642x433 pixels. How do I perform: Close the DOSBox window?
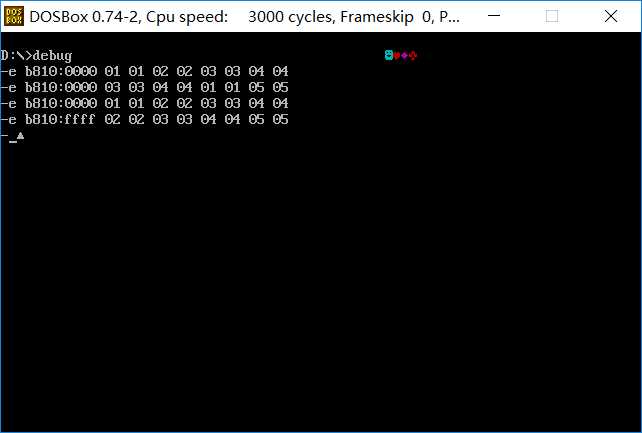coord(611,16)
